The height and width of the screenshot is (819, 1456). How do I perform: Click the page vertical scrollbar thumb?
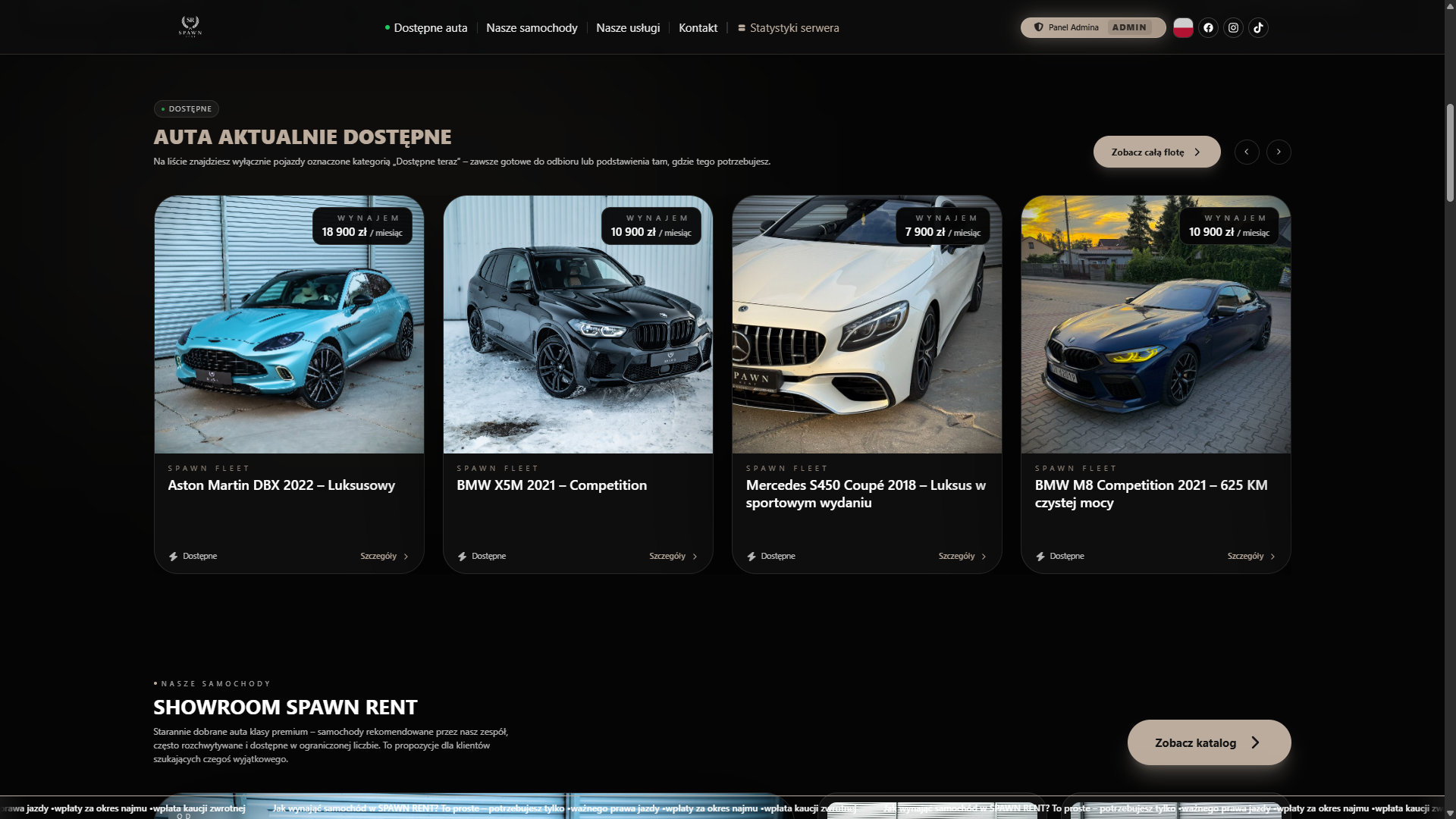[1450, 152]
